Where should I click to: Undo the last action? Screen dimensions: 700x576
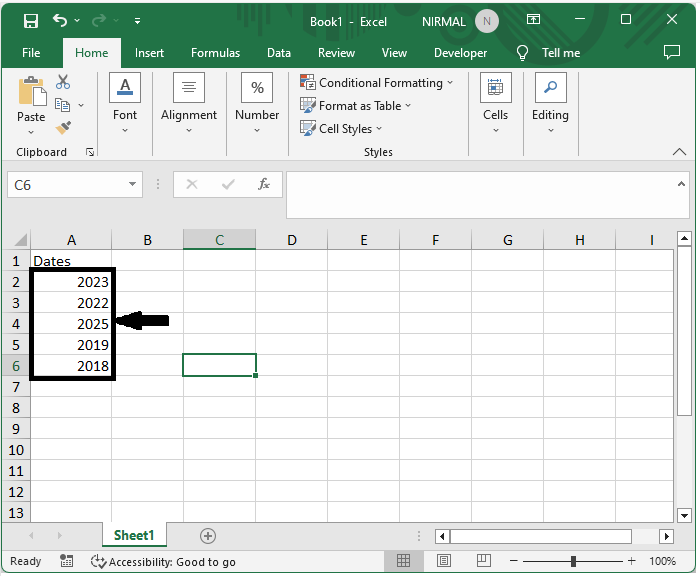coord(60,21)
